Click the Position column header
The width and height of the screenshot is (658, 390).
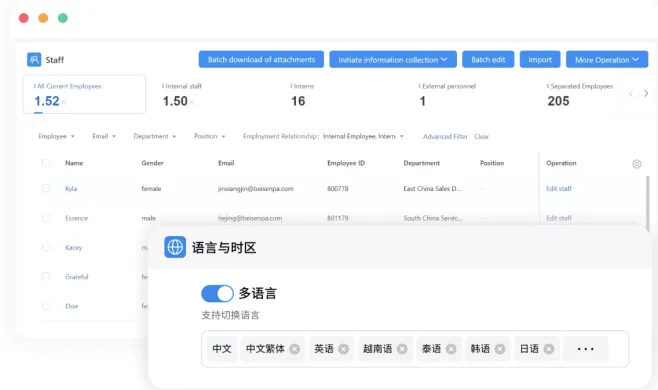[492, 163]
